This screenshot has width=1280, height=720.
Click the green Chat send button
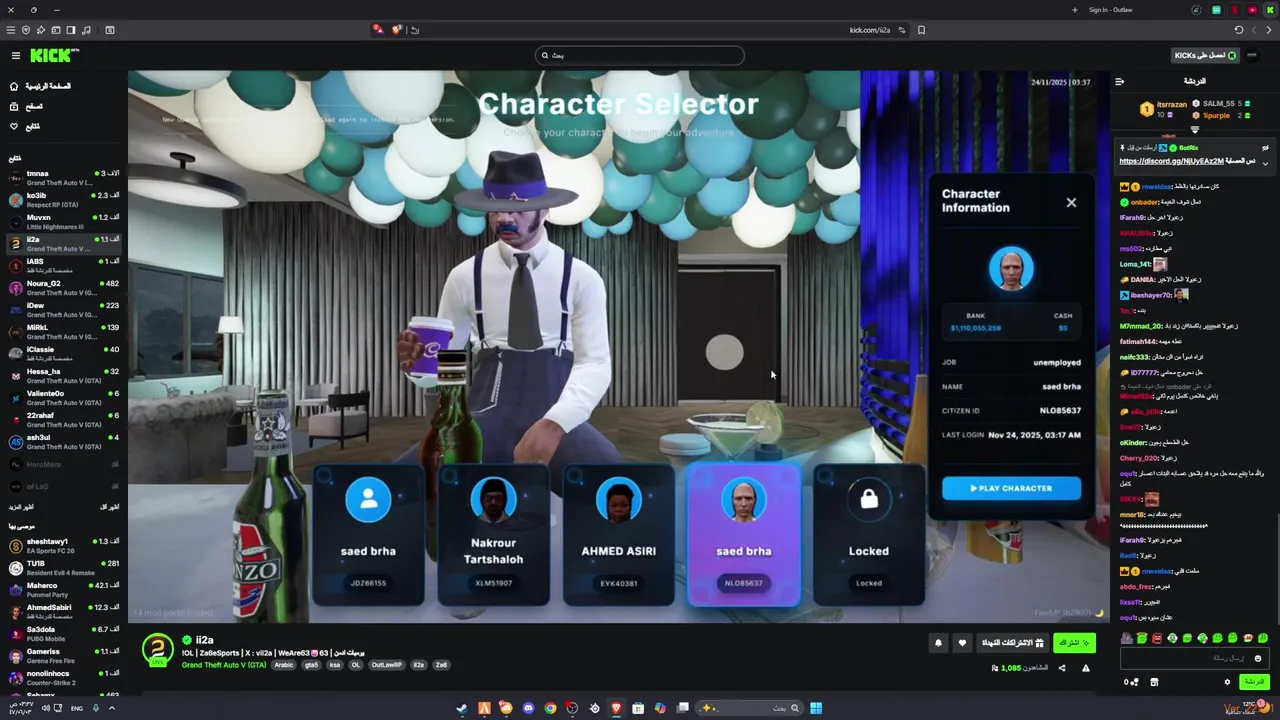click(1253, 682)
